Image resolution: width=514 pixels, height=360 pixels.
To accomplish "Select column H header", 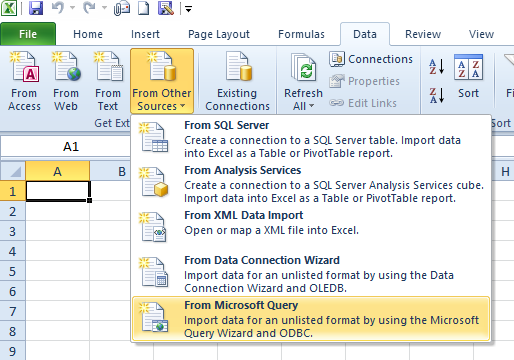I will [503, 171].
